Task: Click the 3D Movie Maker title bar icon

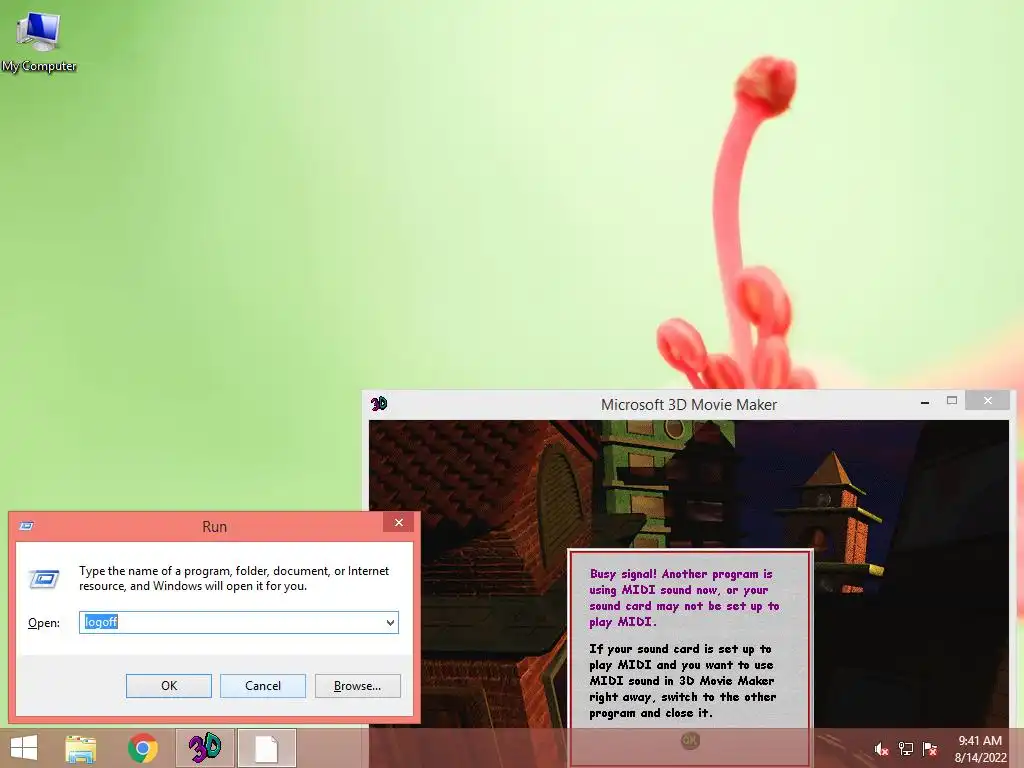Action: click(379, 404)
